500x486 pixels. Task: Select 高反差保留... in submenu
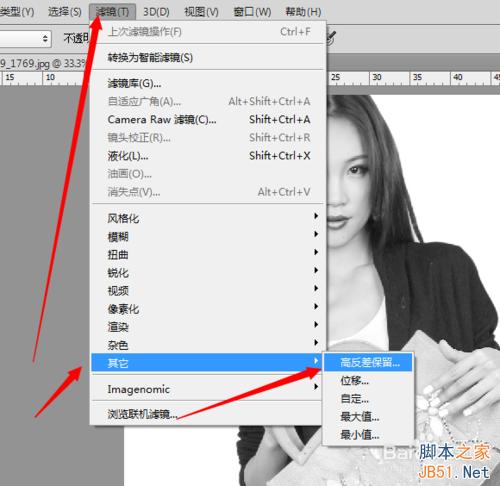pos(368,362)
